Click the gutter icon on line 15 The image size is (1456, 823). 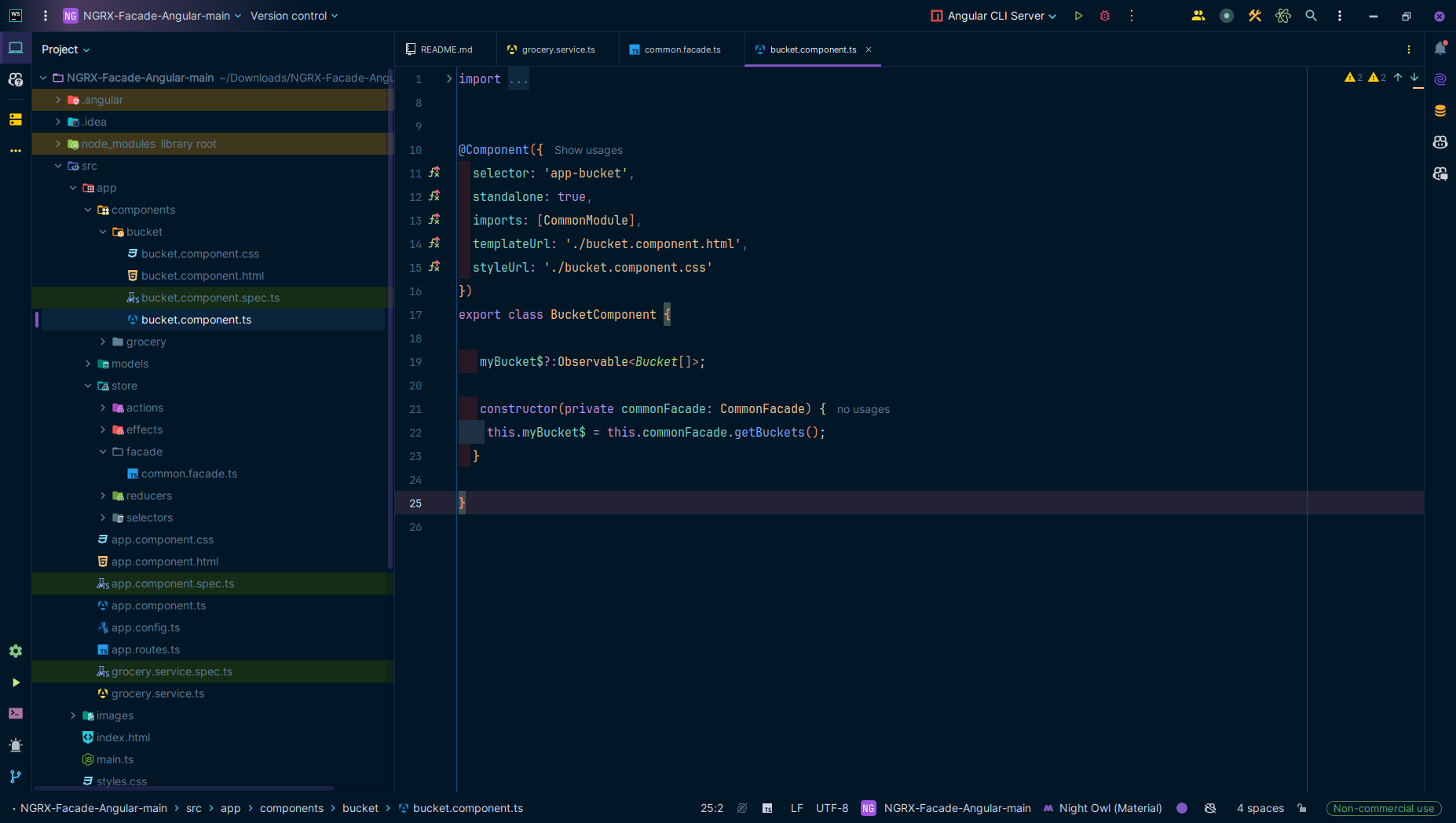click(434, 267)
